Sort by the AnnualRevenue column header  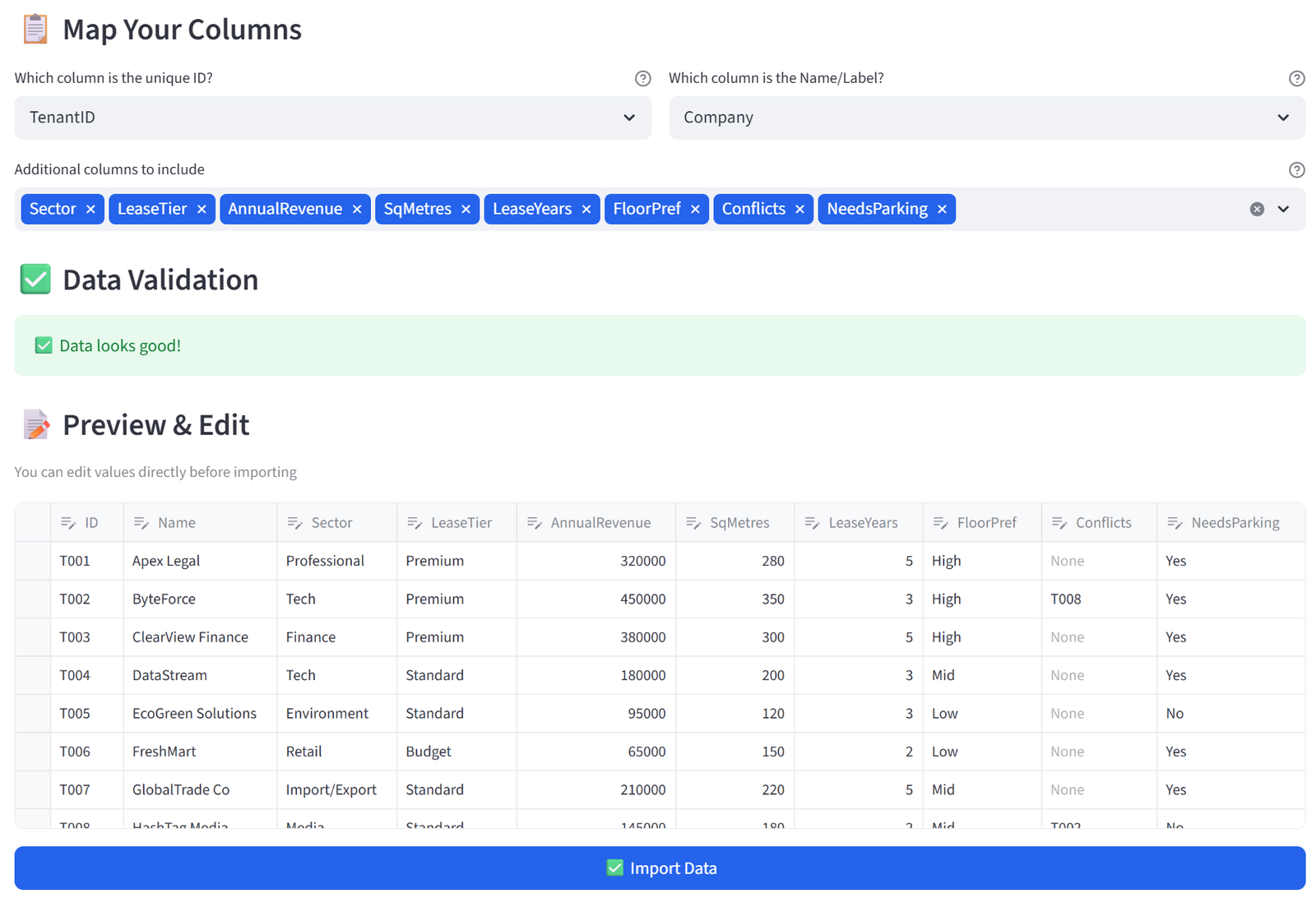click(x=596, y=523)
